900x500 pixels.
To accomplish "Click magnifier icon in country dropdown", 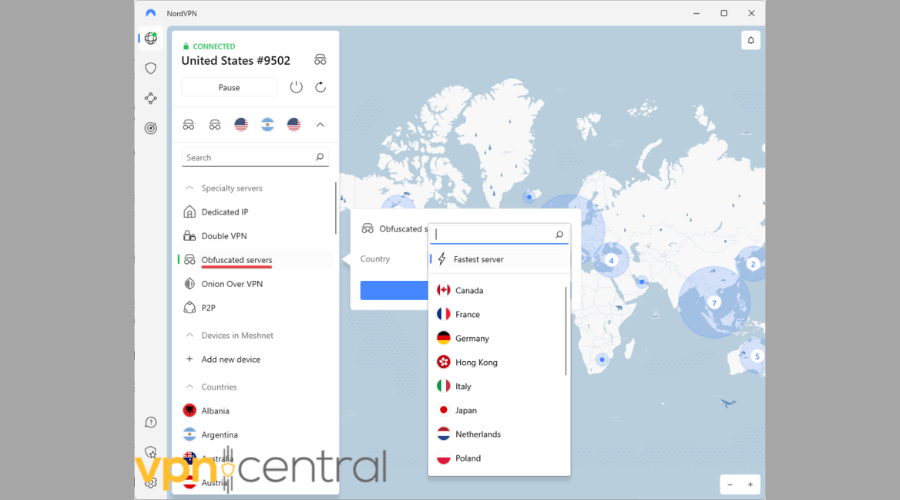I will 559,234.
